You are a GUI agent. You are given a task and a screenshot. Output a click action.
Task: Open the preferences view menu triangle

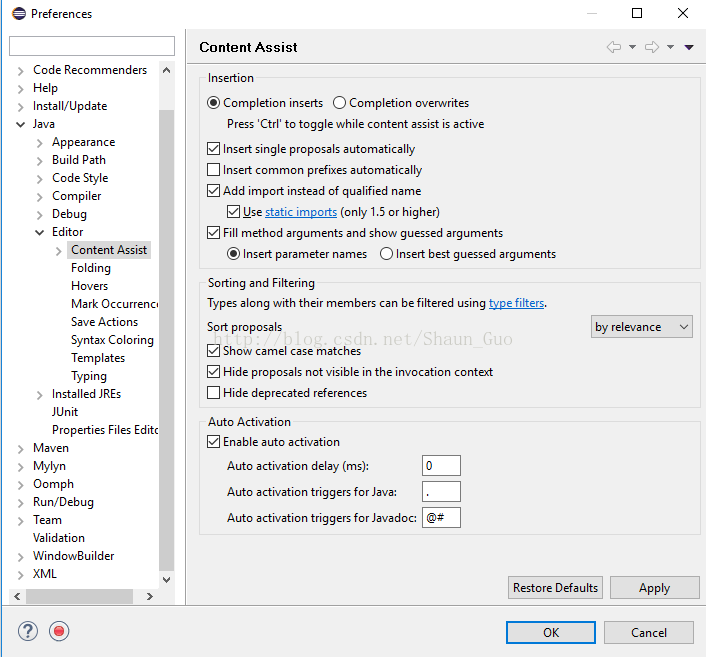point(689,47)
